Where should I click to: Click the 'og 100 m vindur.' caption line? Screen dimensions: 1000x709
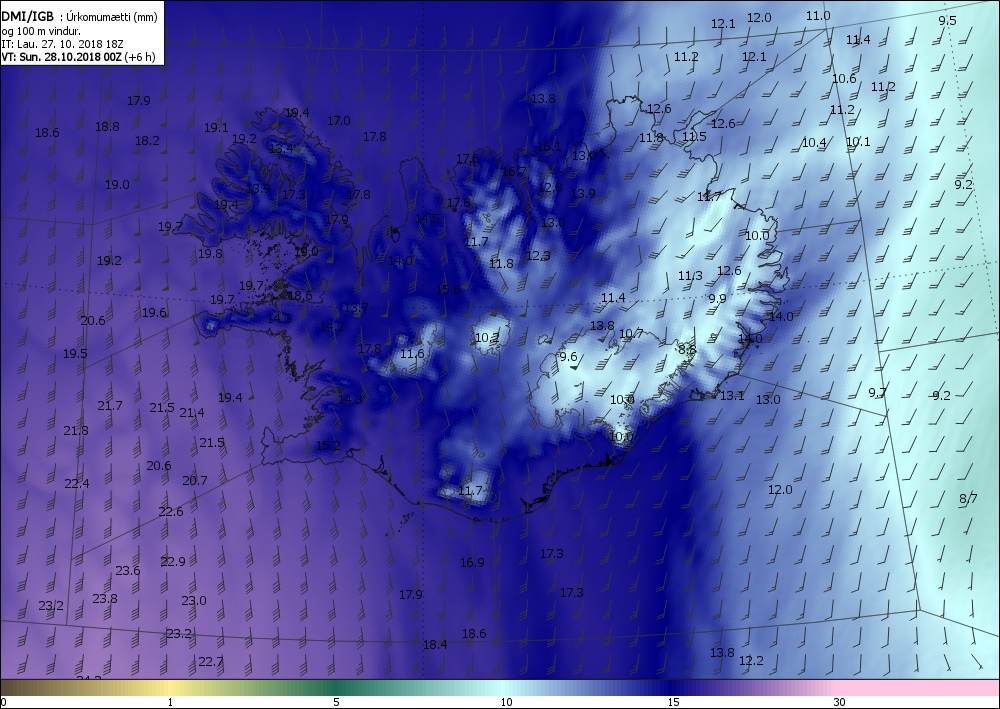coord(41,31)
